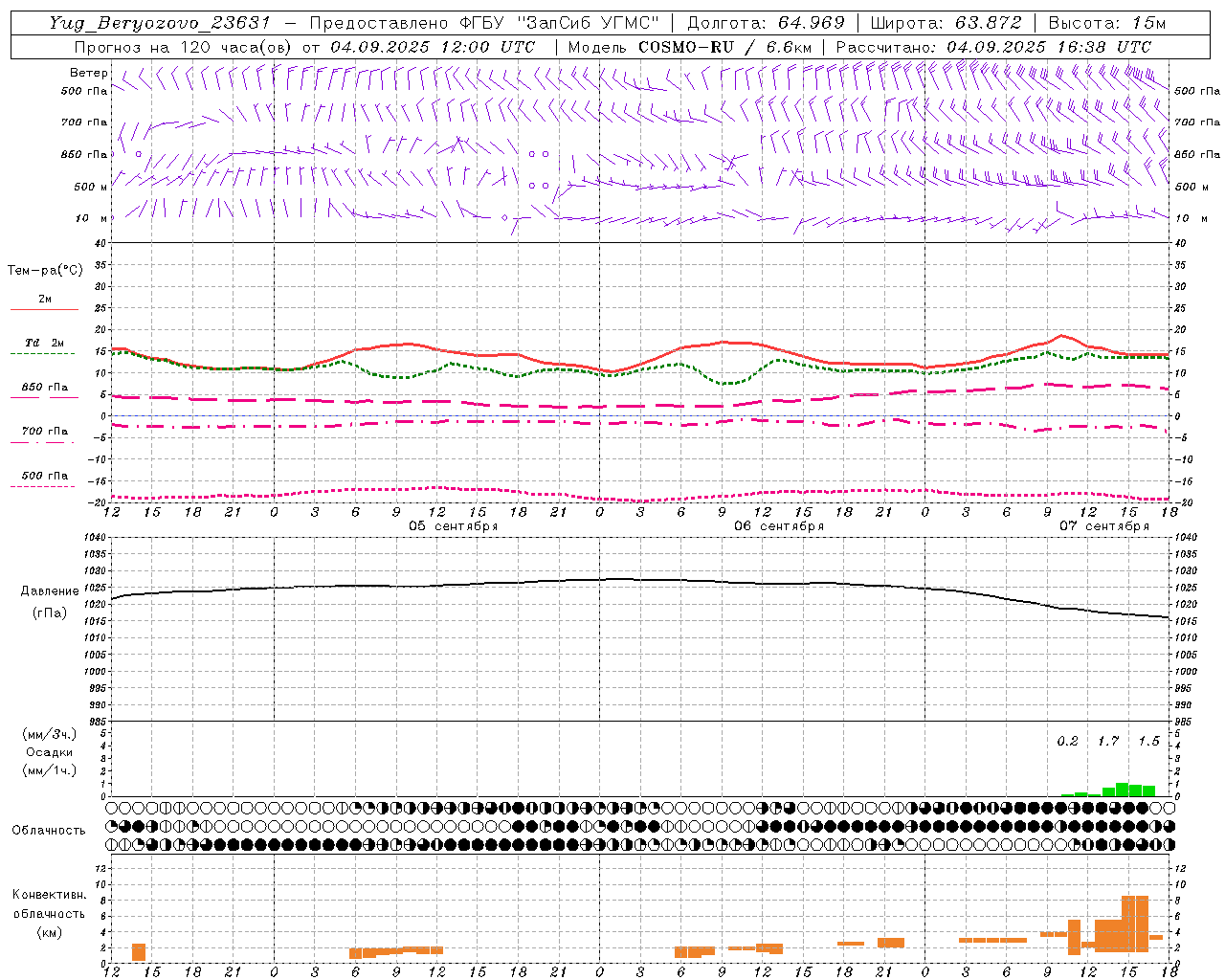Image resolution: width=1225 pixels, height=980 pixels.
Task: Click the model name COSMO-RU / 6.6км
Action: pos(725,47)
